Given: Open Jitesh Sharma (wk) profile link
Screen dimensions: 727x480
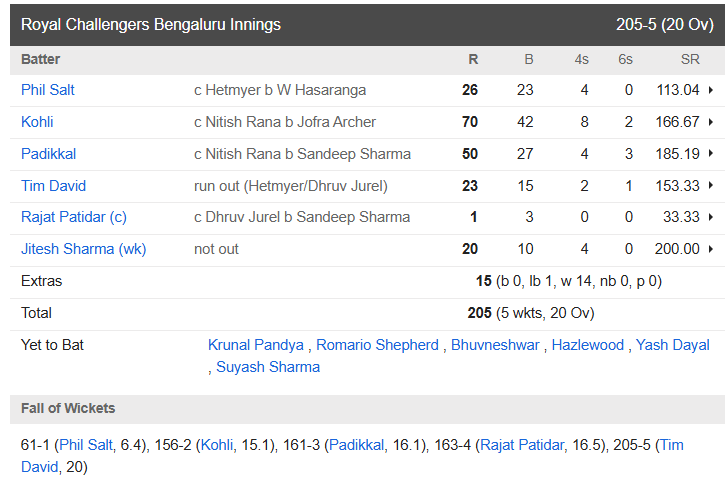Looking at the screenshot, I should click(x=83, y=249).
